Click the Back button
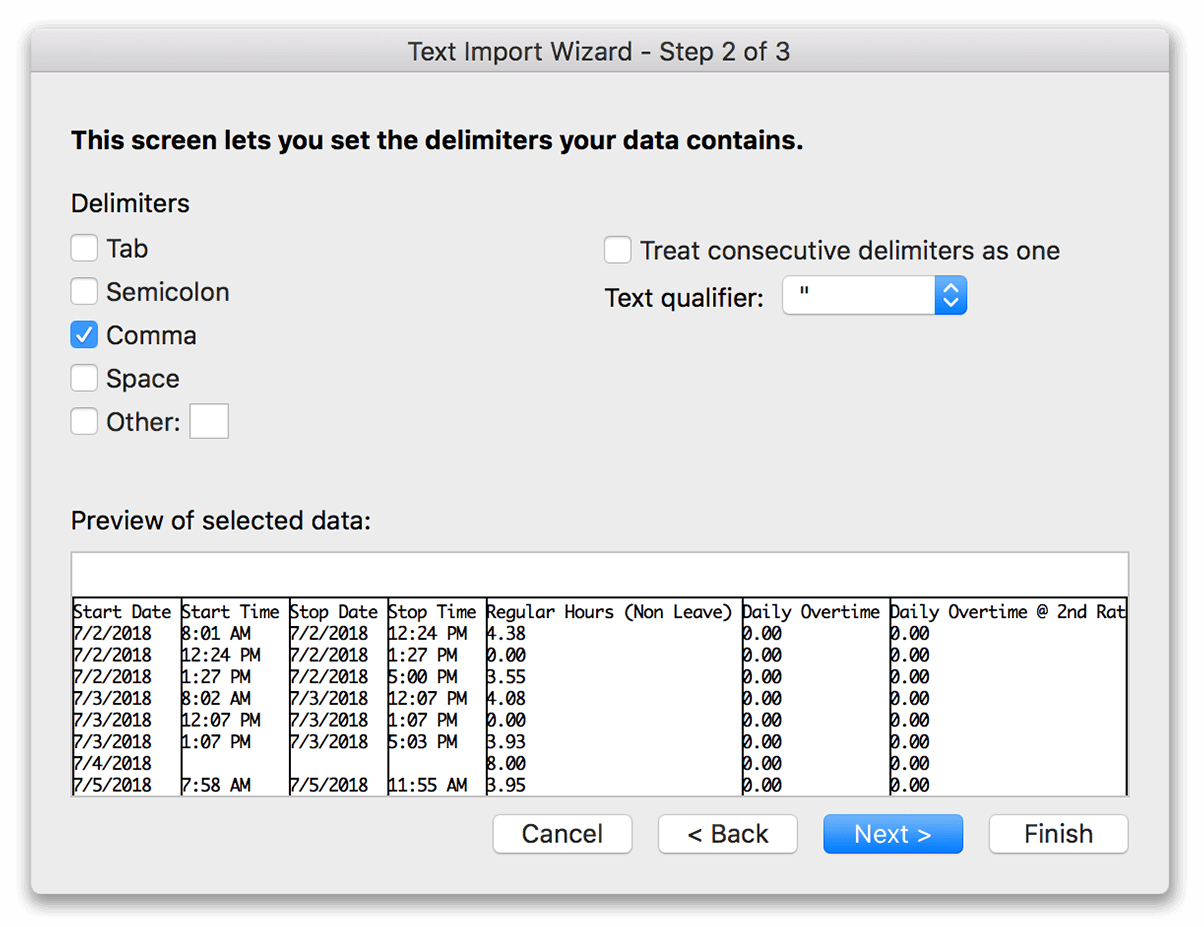 (727, 833)
